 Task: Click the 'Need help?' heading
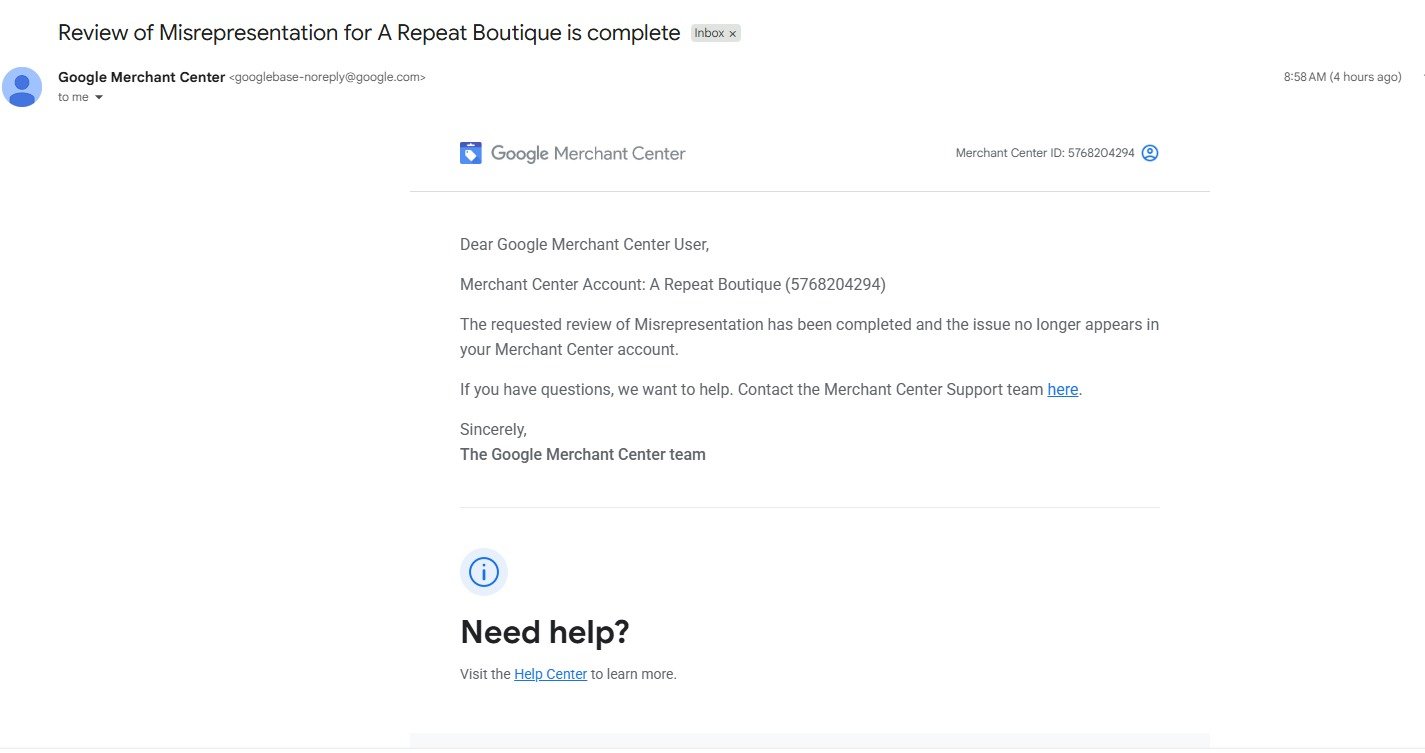(x=545, y=632)
